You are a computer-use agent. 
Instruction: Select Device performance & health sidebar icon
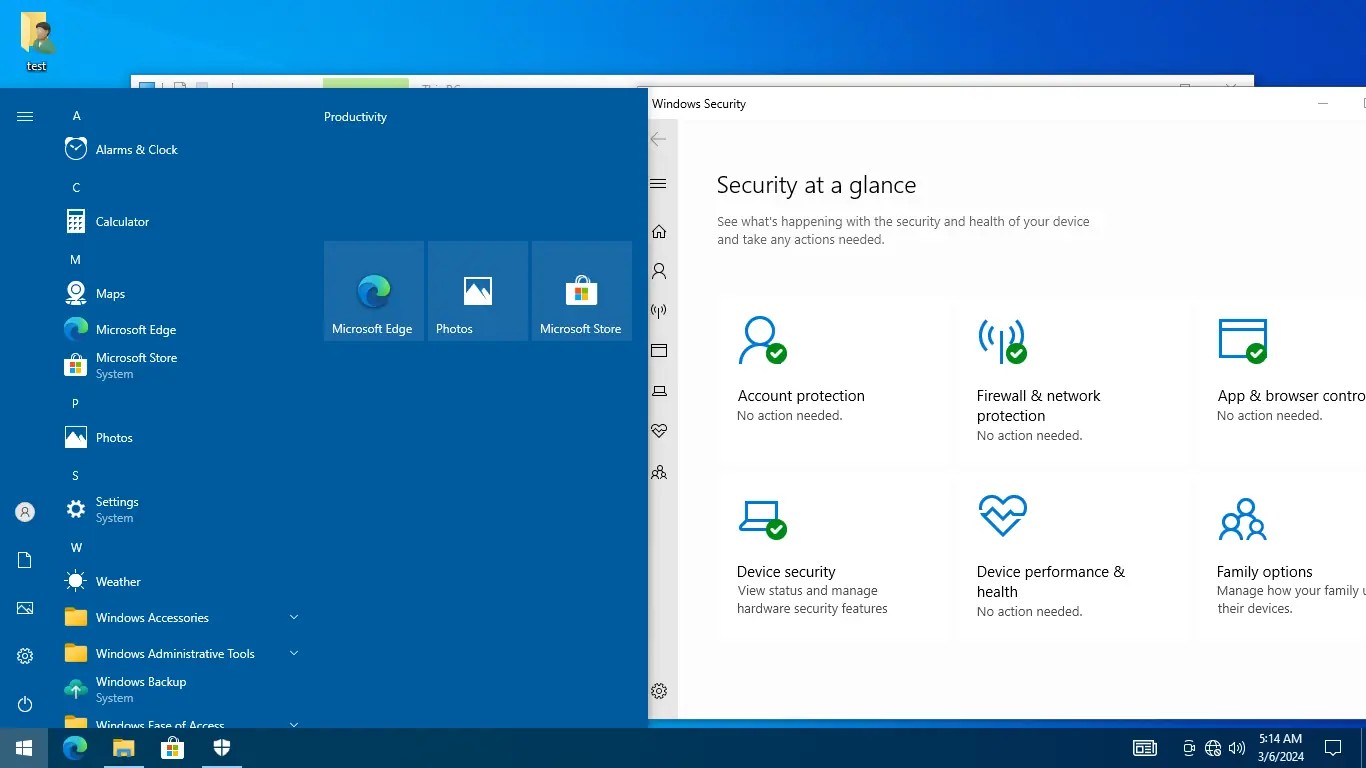659,431
